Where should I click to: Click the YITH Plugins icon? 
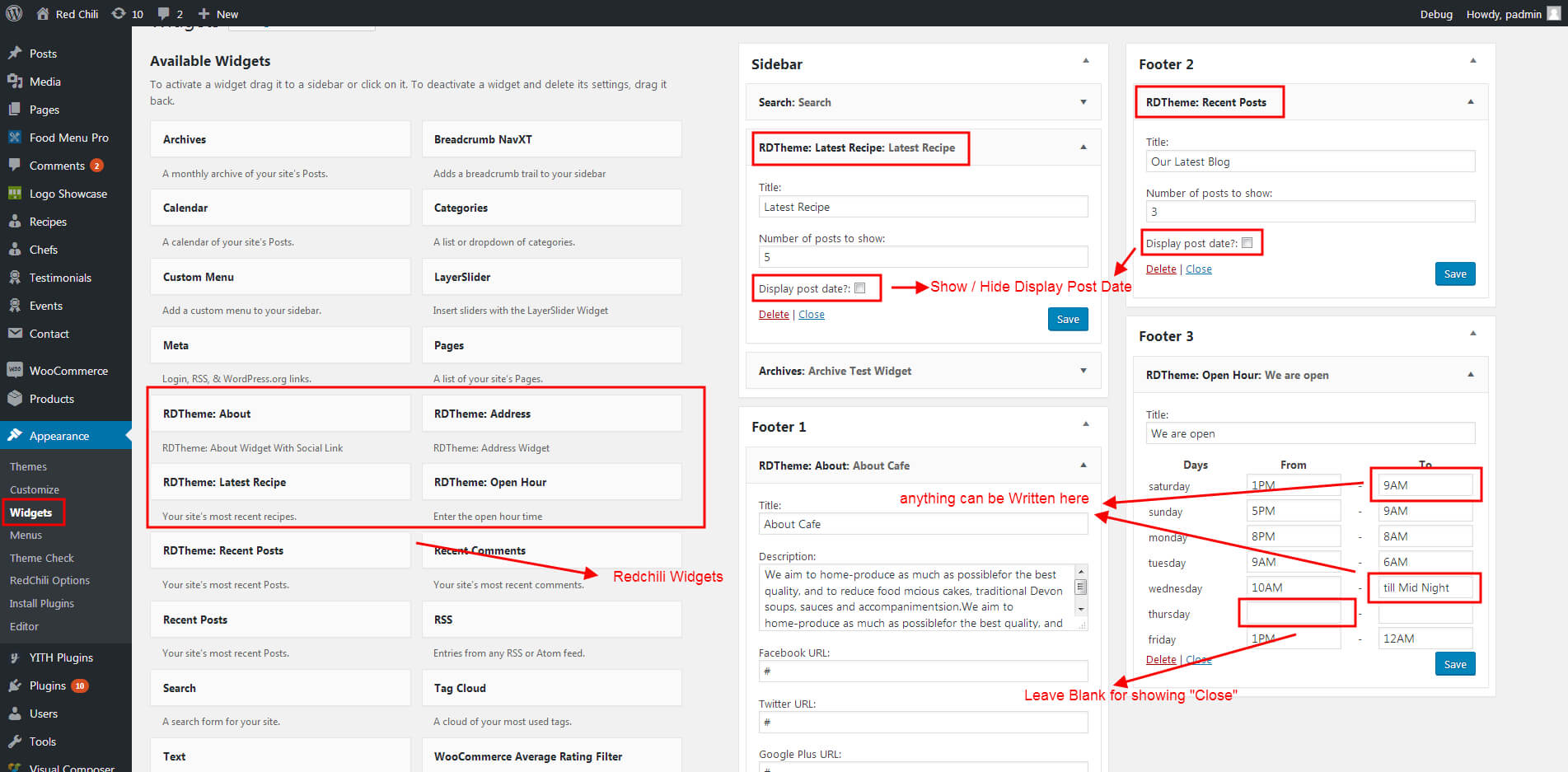(15, 657)
